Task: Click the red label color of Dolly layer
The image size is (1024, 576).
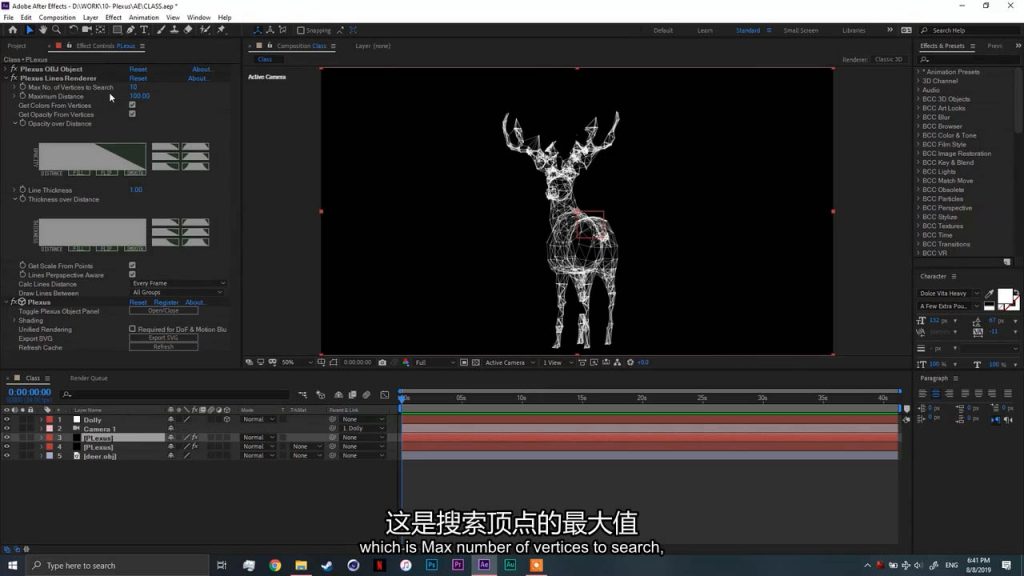Action: tap(50, 420)
